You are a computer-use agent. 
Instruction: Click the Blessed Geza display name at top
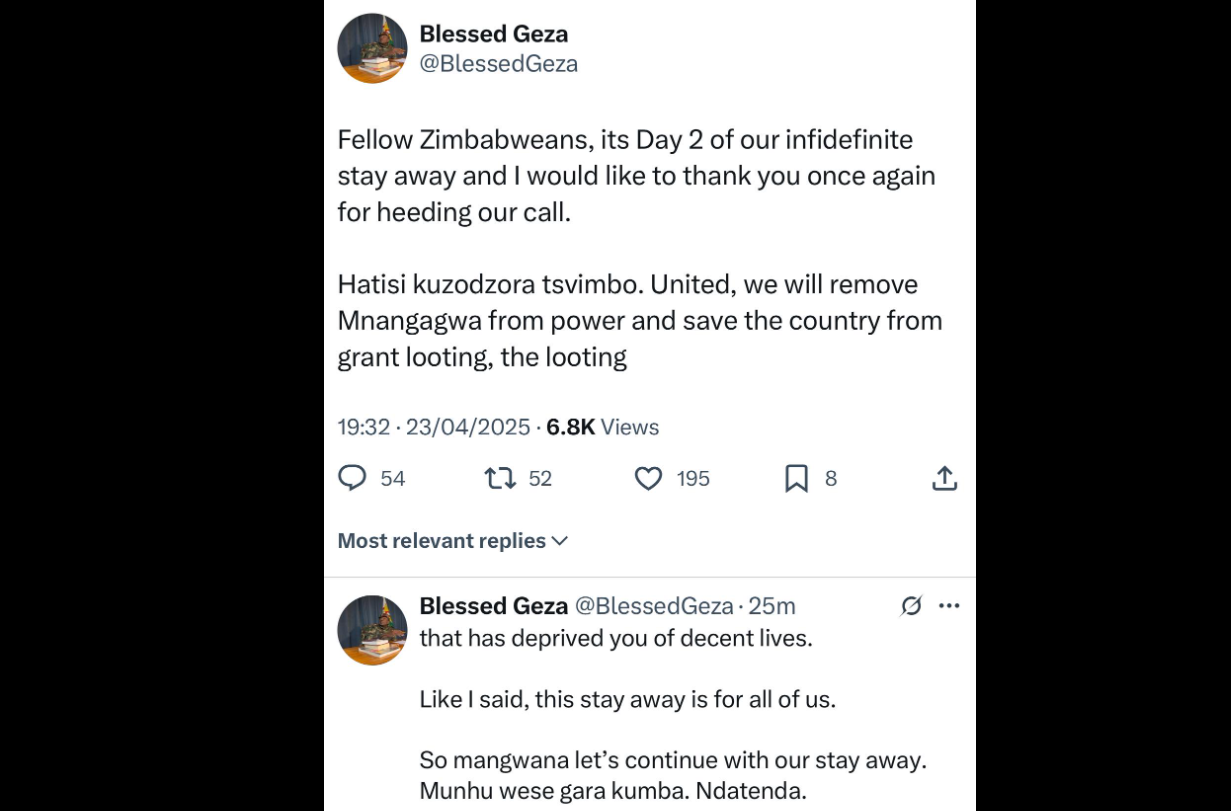pos(493,34)
